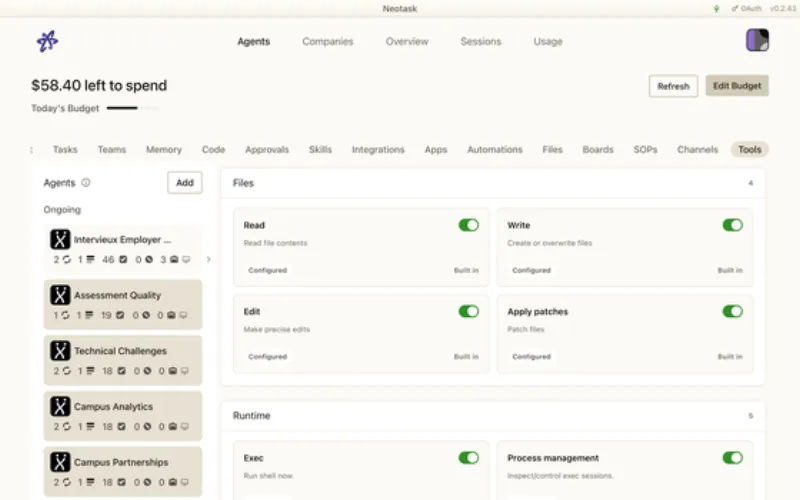Click the OAuth key indicator in title bar
Image resolution: width=800 pixels, height=500 pixels.
[746, 9]
